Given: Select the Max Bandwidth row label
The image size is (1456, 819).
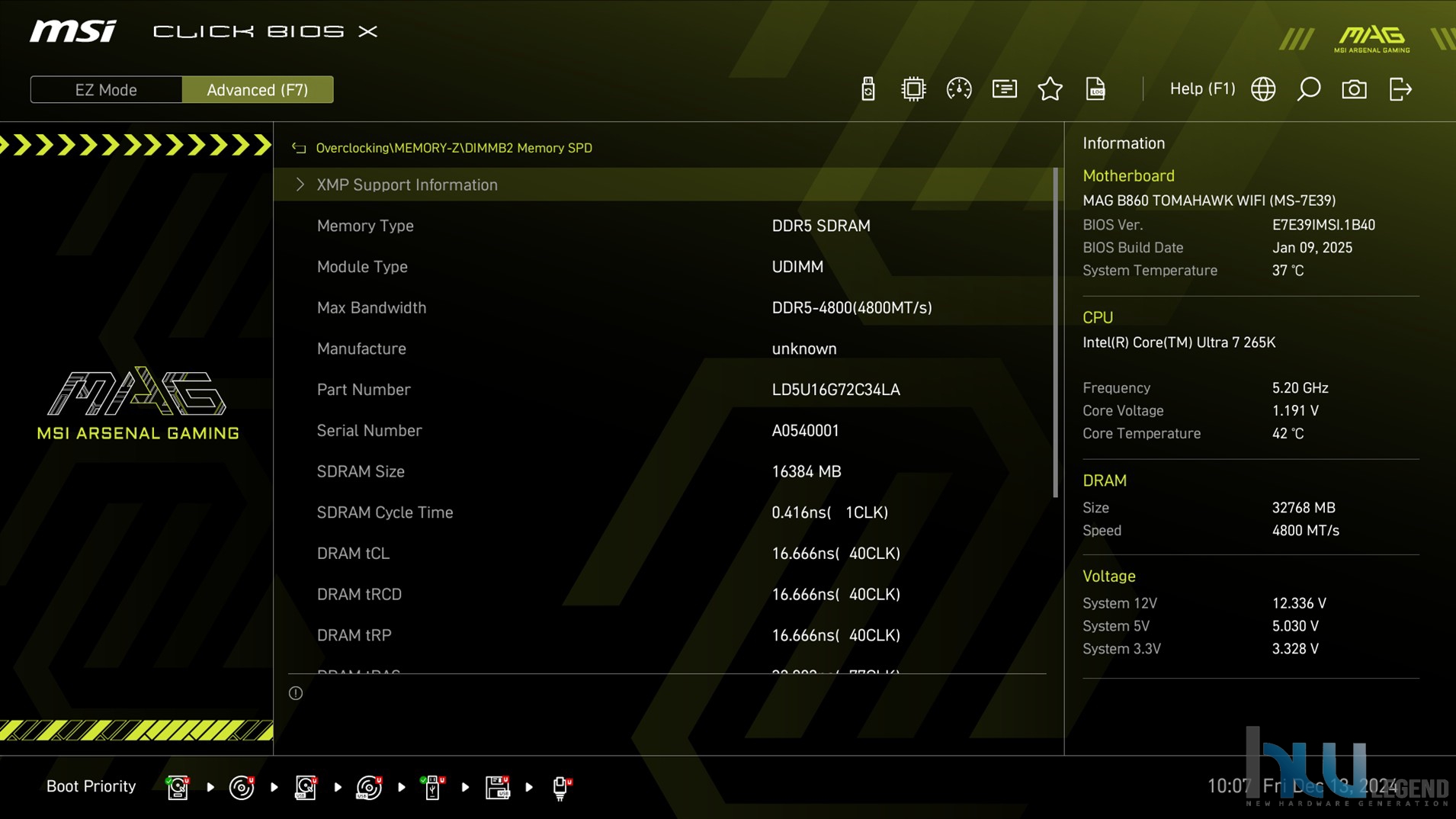Looking at the screenshot, I should pyautogui.click(x=371, y=308).
